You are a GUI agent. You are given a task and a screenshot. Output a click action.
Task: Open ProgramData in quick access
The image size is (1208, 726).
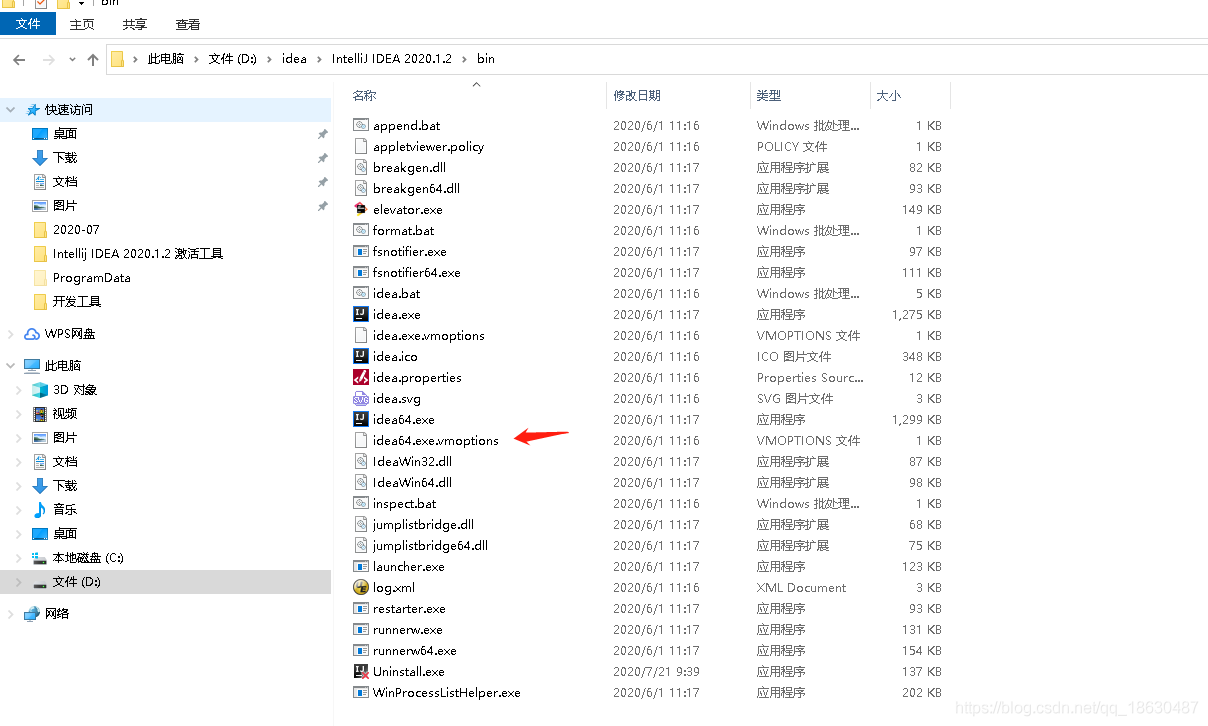[x=91, y=277]
